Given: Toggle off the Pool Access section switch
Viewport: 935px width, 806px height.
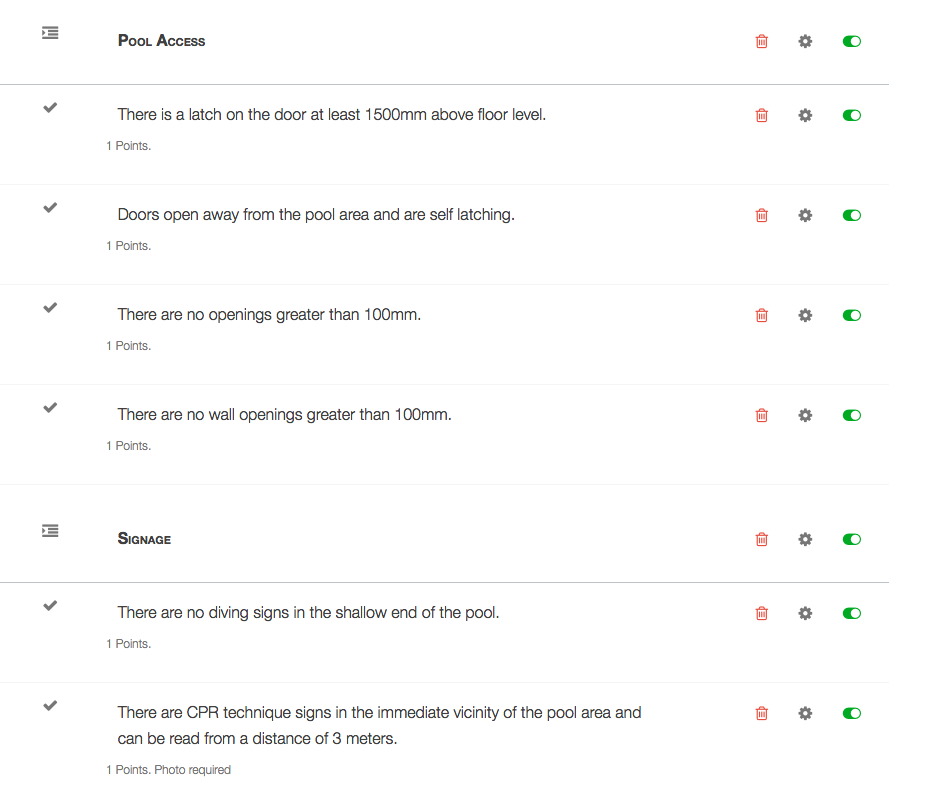Looking at the screenshot, I should coord(852,41).
